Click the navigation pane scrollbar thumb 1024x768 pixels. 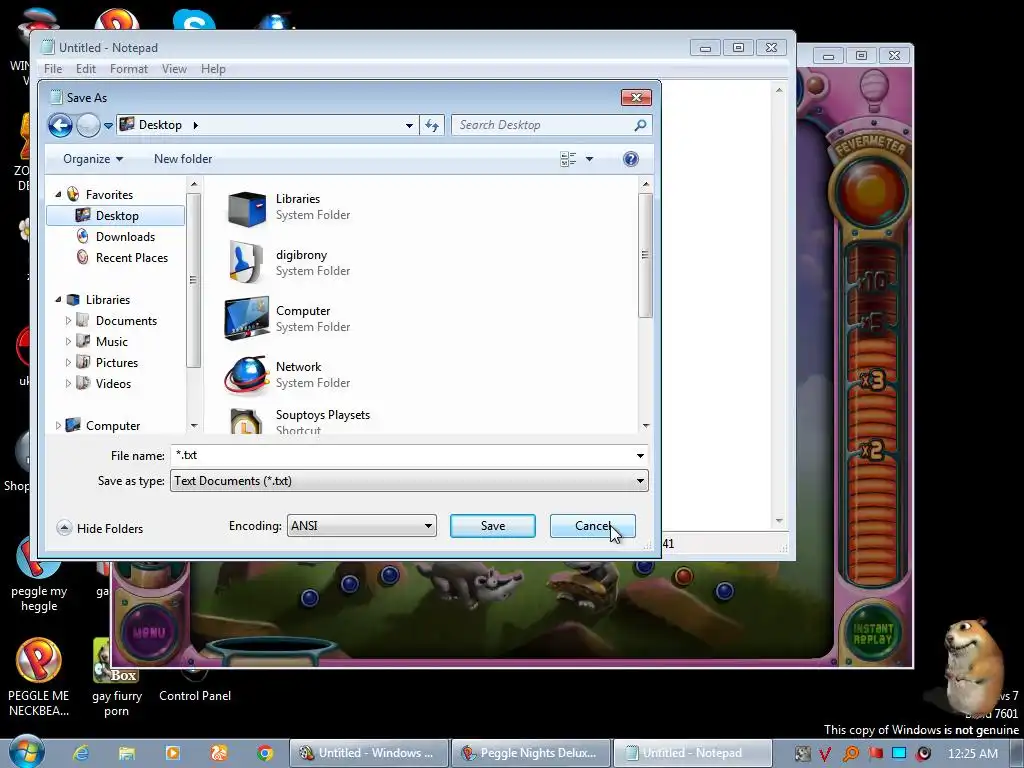[193, 280]
